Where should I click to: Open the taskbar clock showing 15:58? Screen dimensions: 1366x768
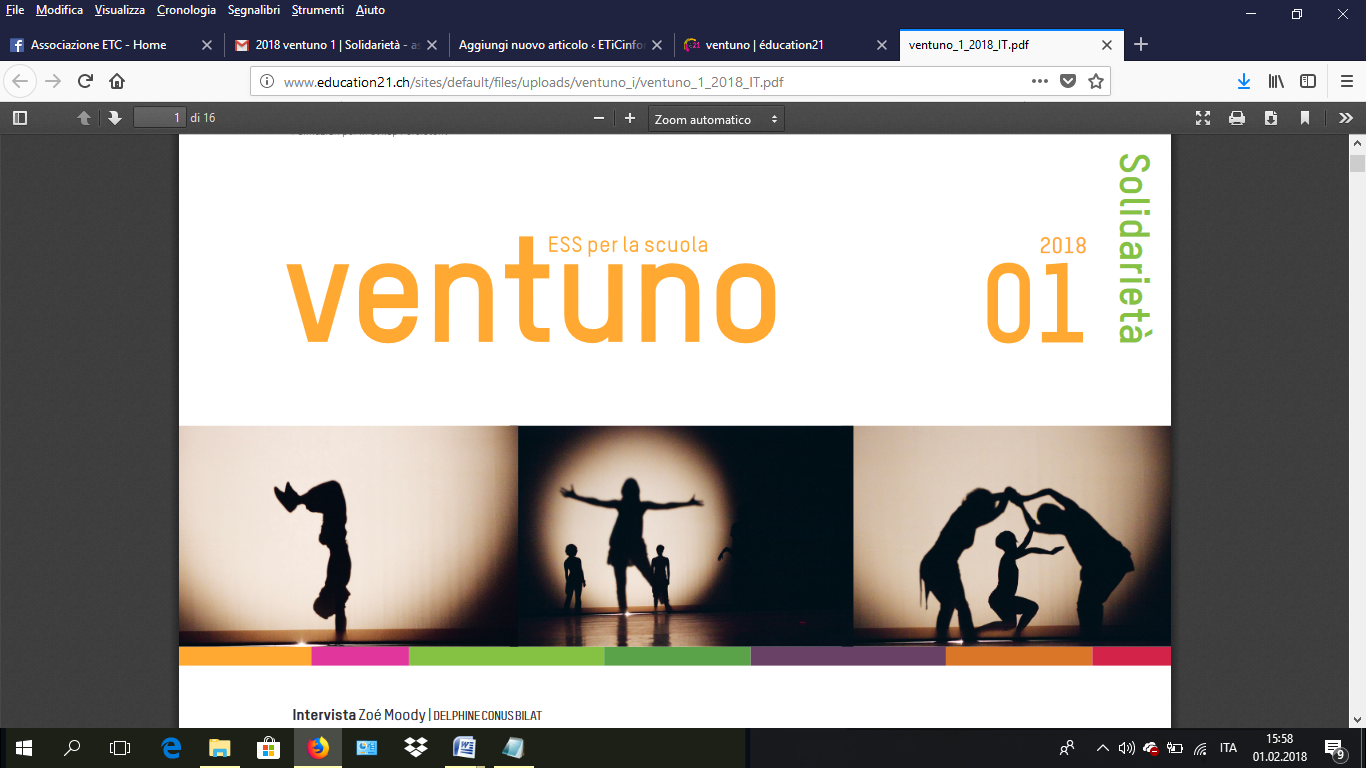click(x=1279, y=748)
